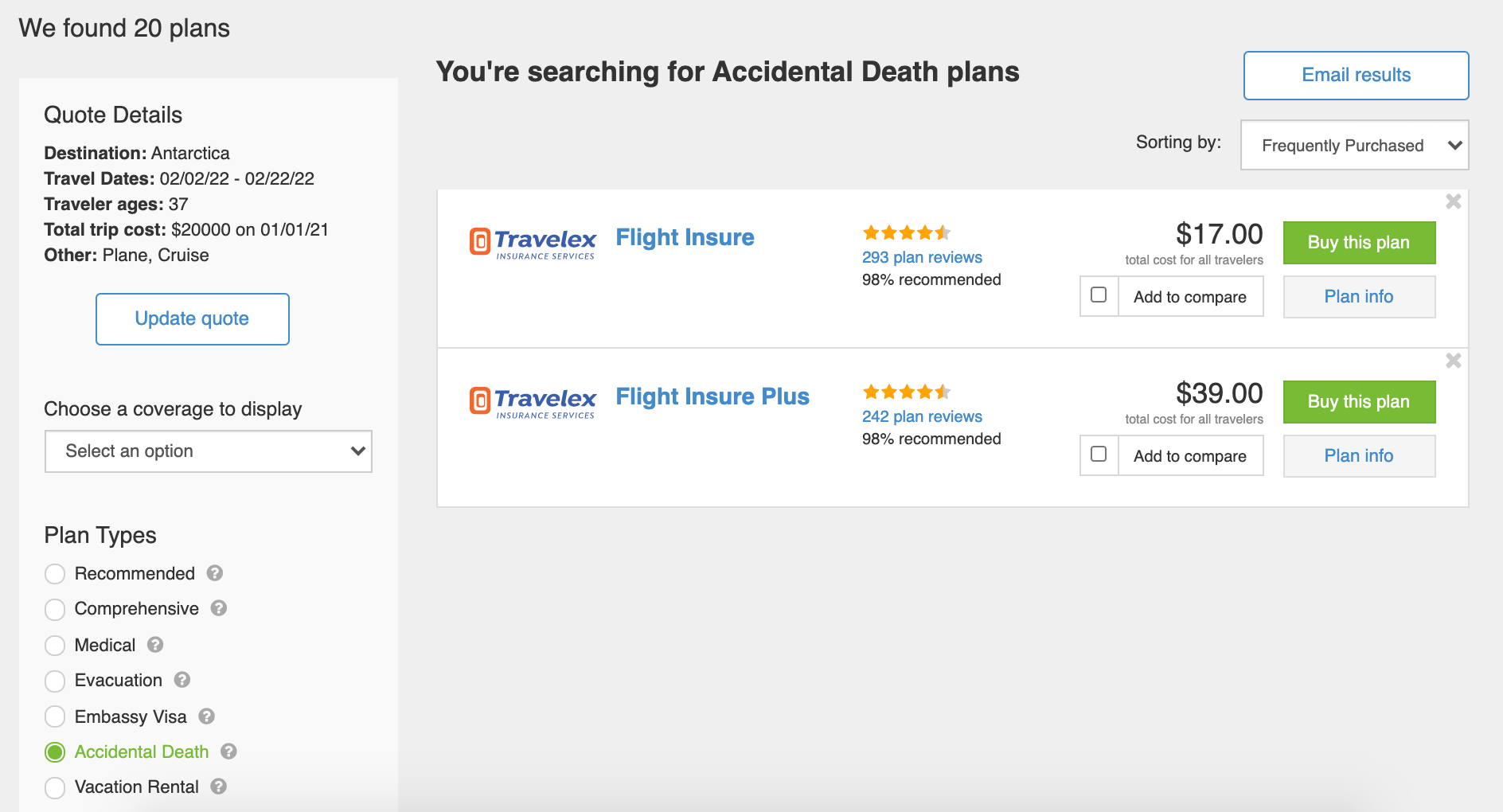Select the Comprehensive plan type radio
Screen dimensions: 1503x812
pyautogui.click(x=55, y=610)
